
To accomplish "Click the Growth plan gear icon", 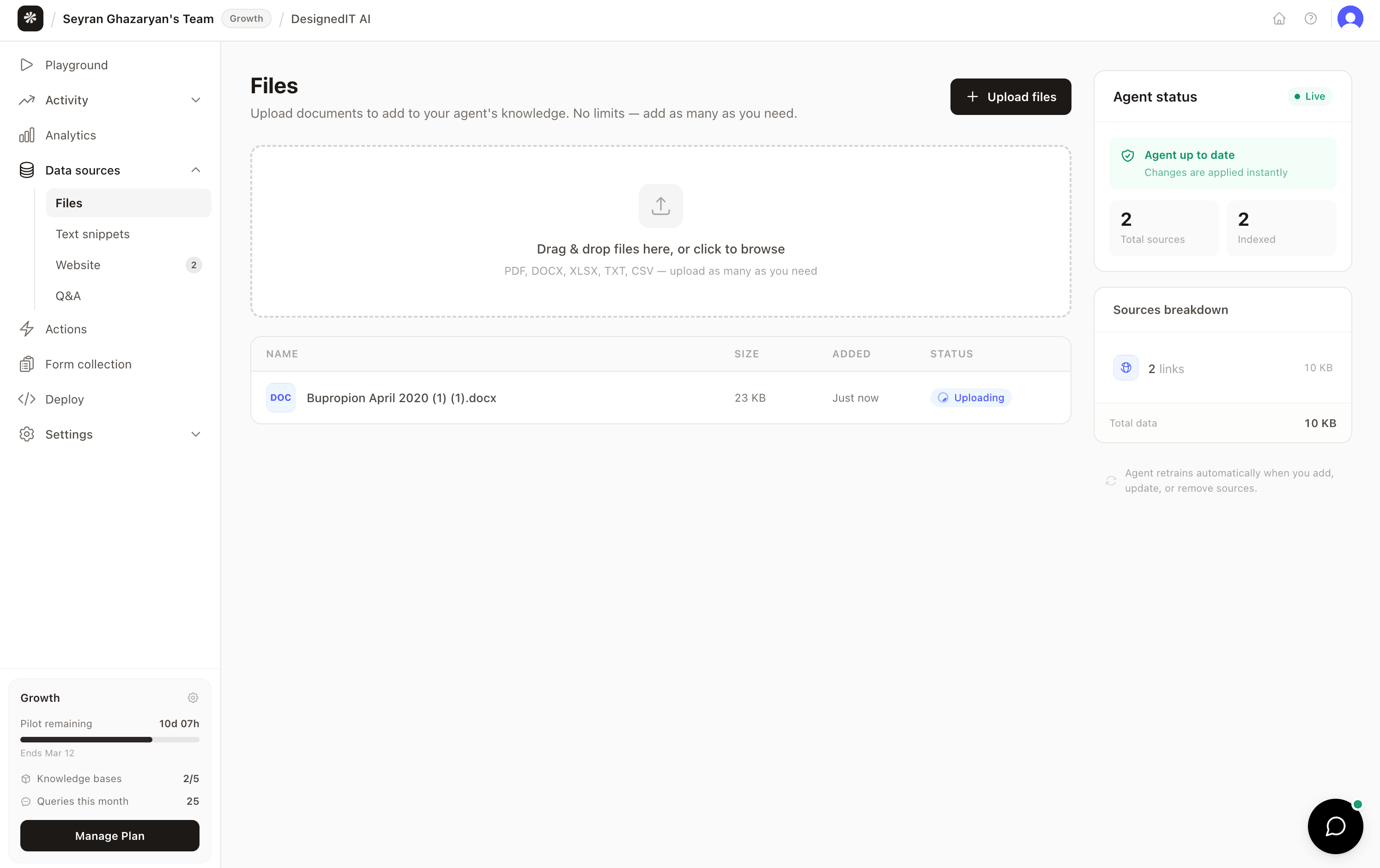I will pyautogui.click(x=193, y=698).
